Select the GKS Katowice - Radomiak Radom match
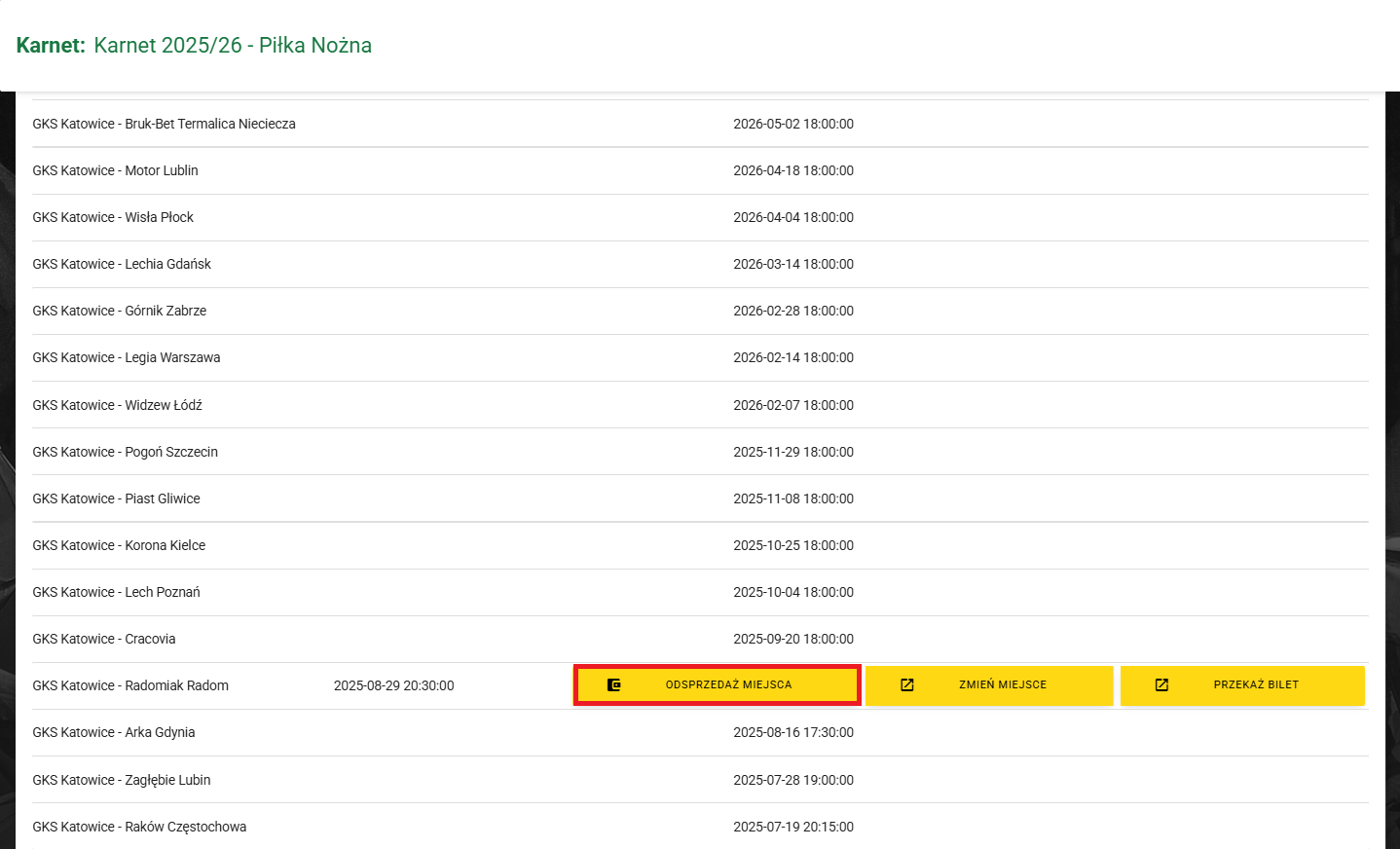1400x849 pixels. click(x=130, y=685)
